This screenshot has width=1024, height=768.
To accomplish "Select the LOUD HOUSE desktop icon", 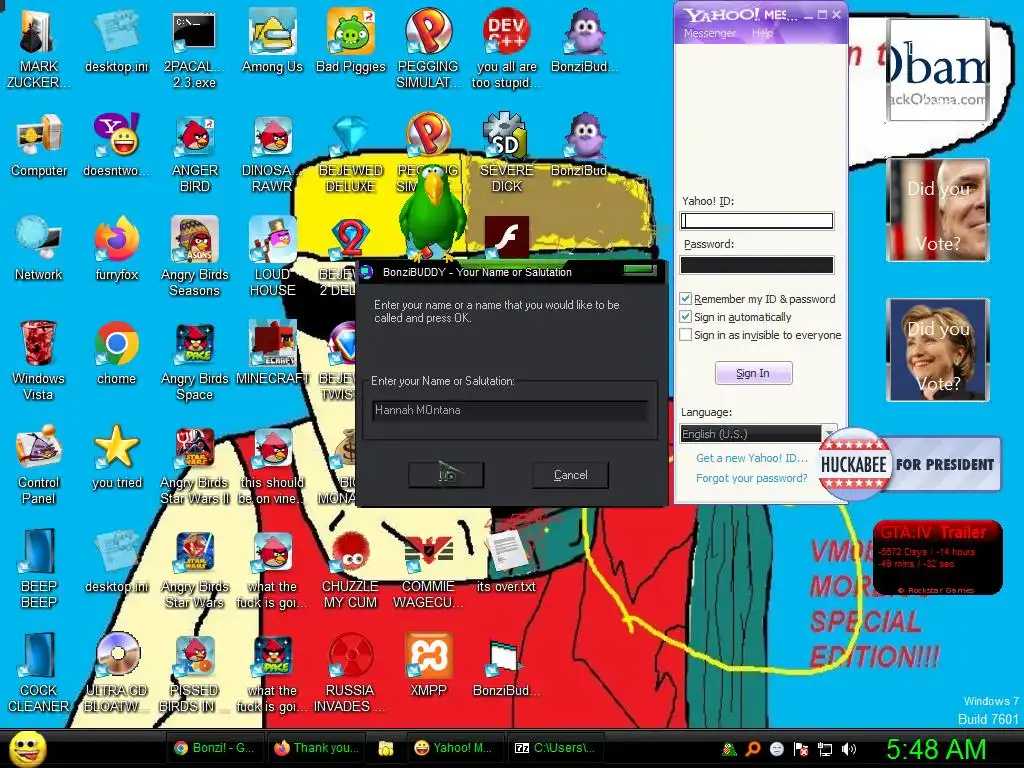I will 272,257.
